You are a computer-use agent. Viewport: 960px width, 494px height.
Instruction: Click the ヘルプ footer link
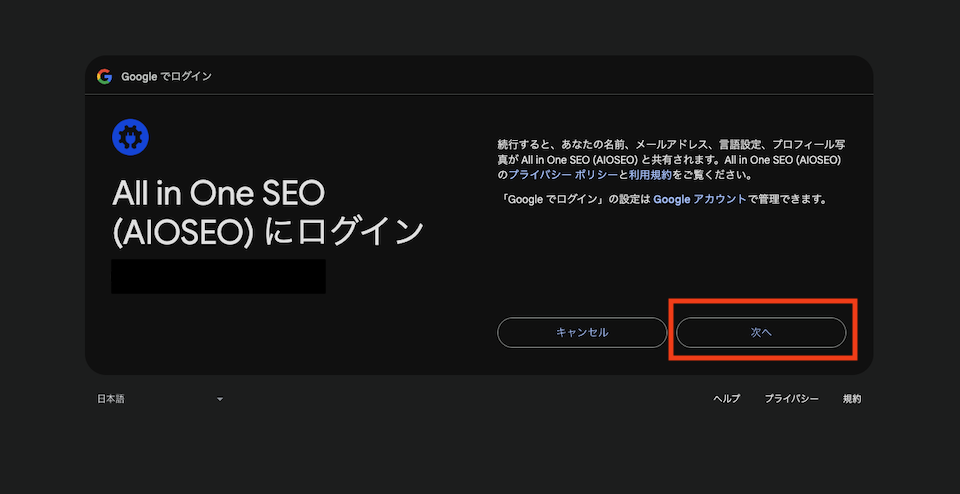coord(727,399)
